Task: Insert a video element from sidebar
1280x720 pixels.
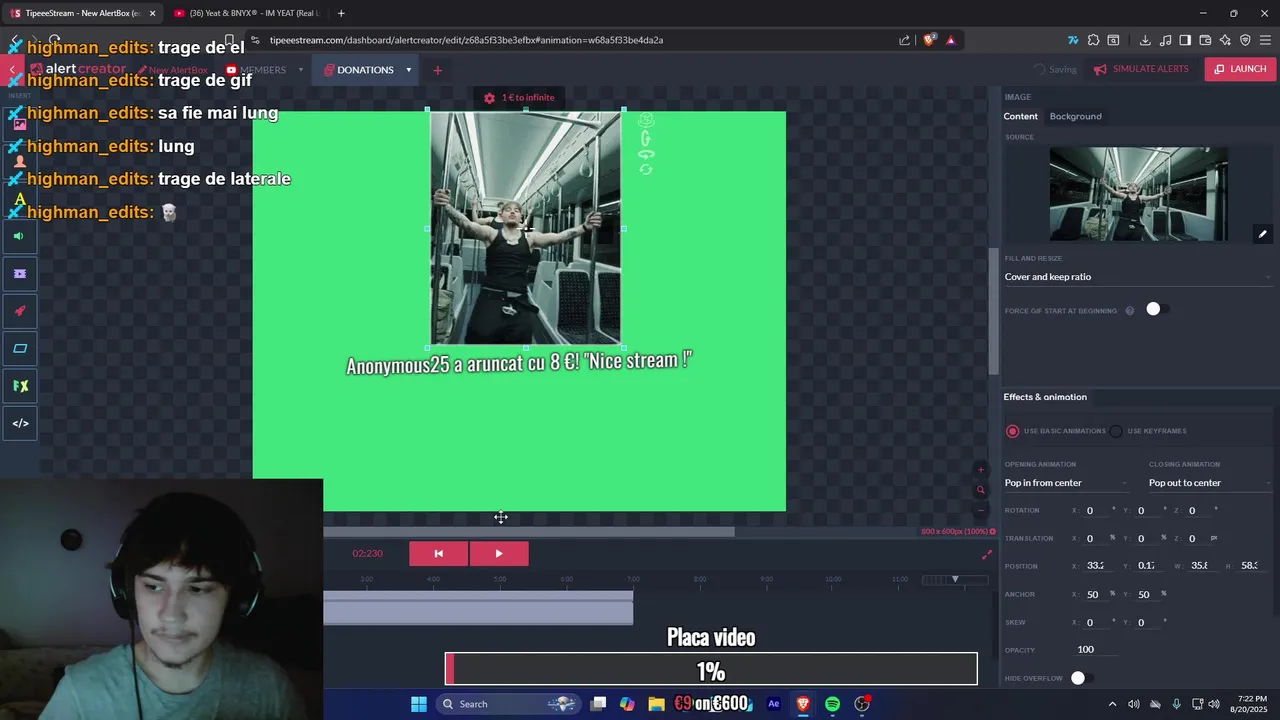Action: coord(19,273)
